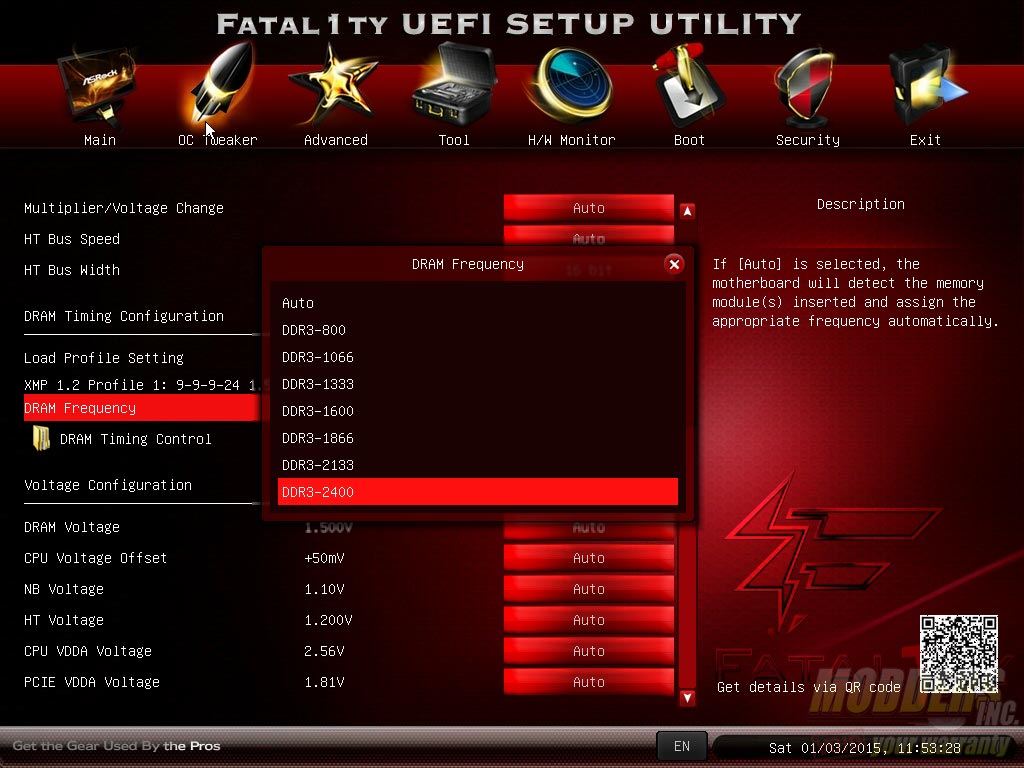1024x768 pixels.
Task: Open the DRAM Timing Control folder icon
Action: coord(41,438)
